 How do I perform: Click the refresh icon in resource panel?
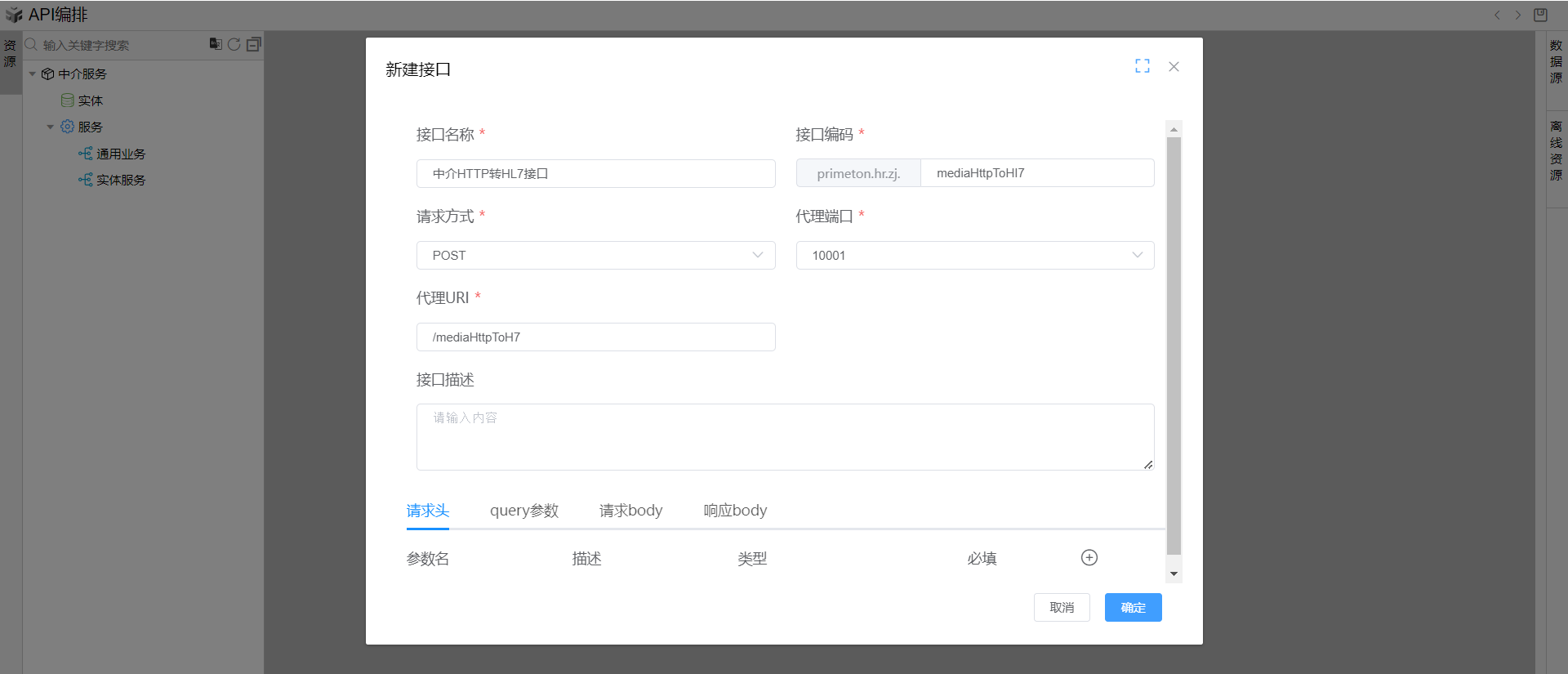click(x=234, y=44)
